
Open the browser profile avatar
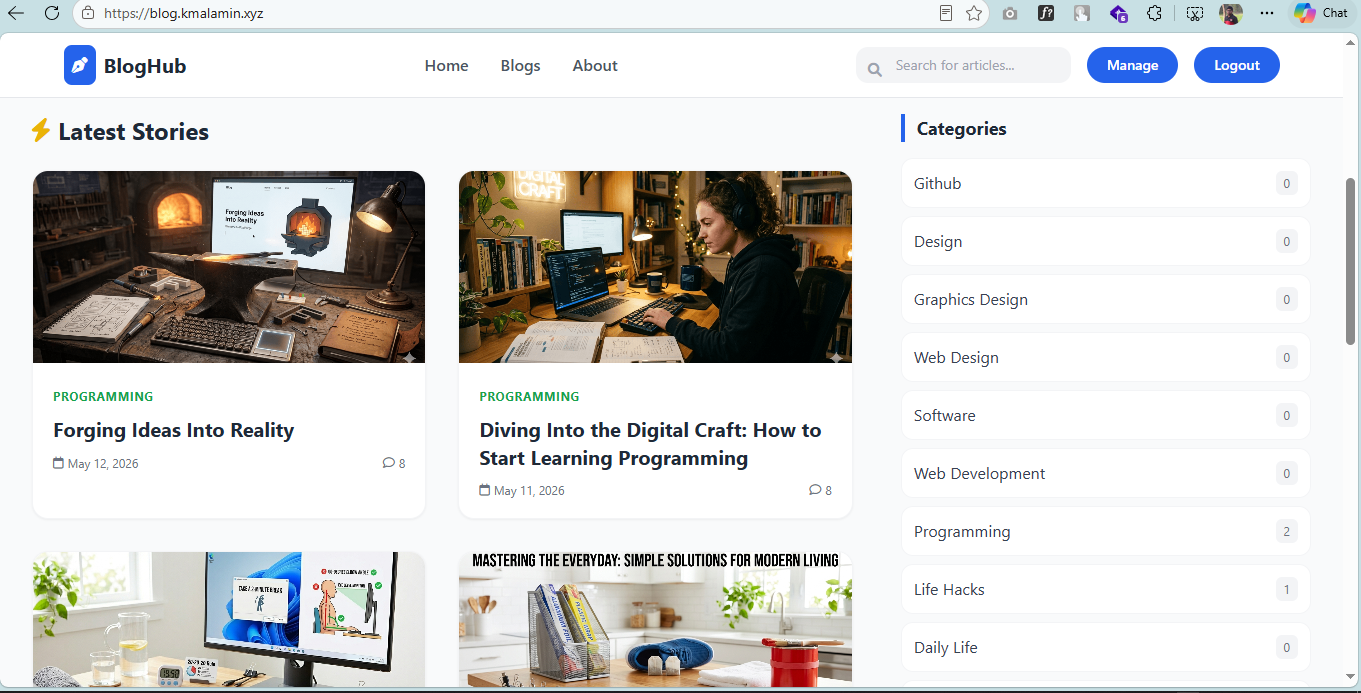pos(1231,13)
